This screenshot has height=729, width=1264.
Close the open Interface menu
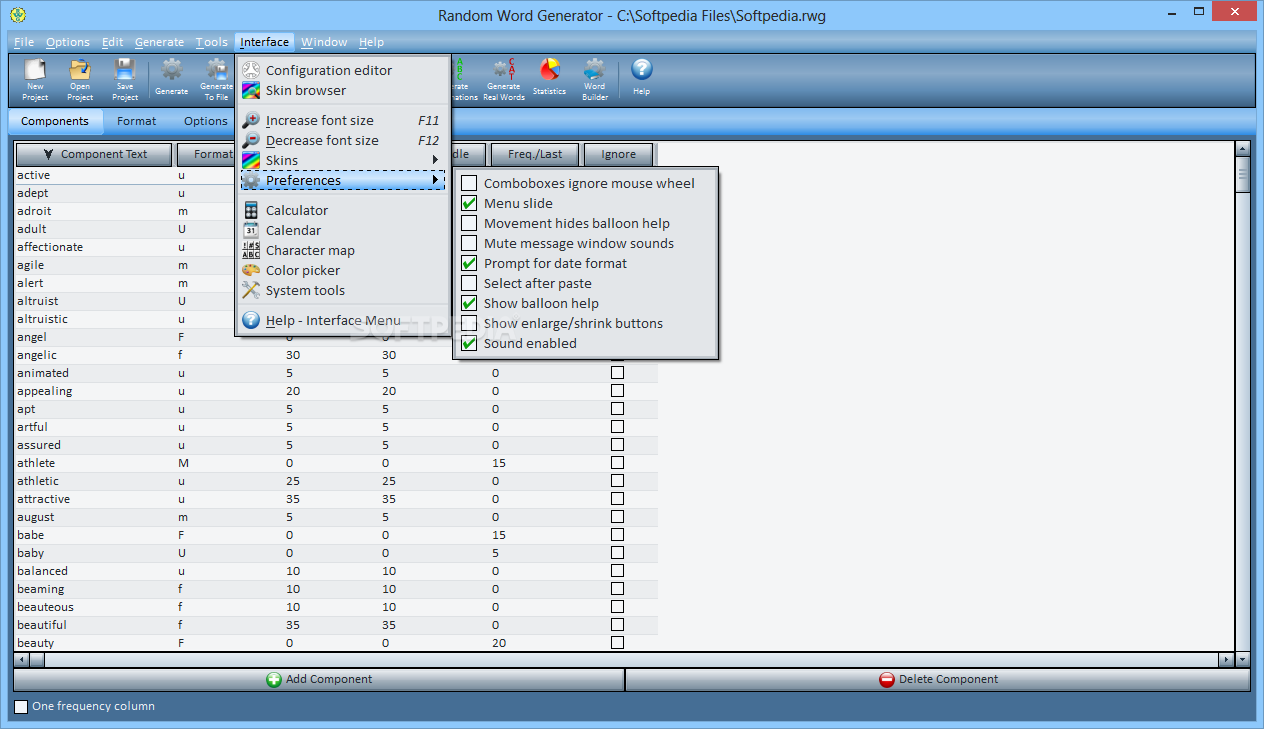(265, 42)
